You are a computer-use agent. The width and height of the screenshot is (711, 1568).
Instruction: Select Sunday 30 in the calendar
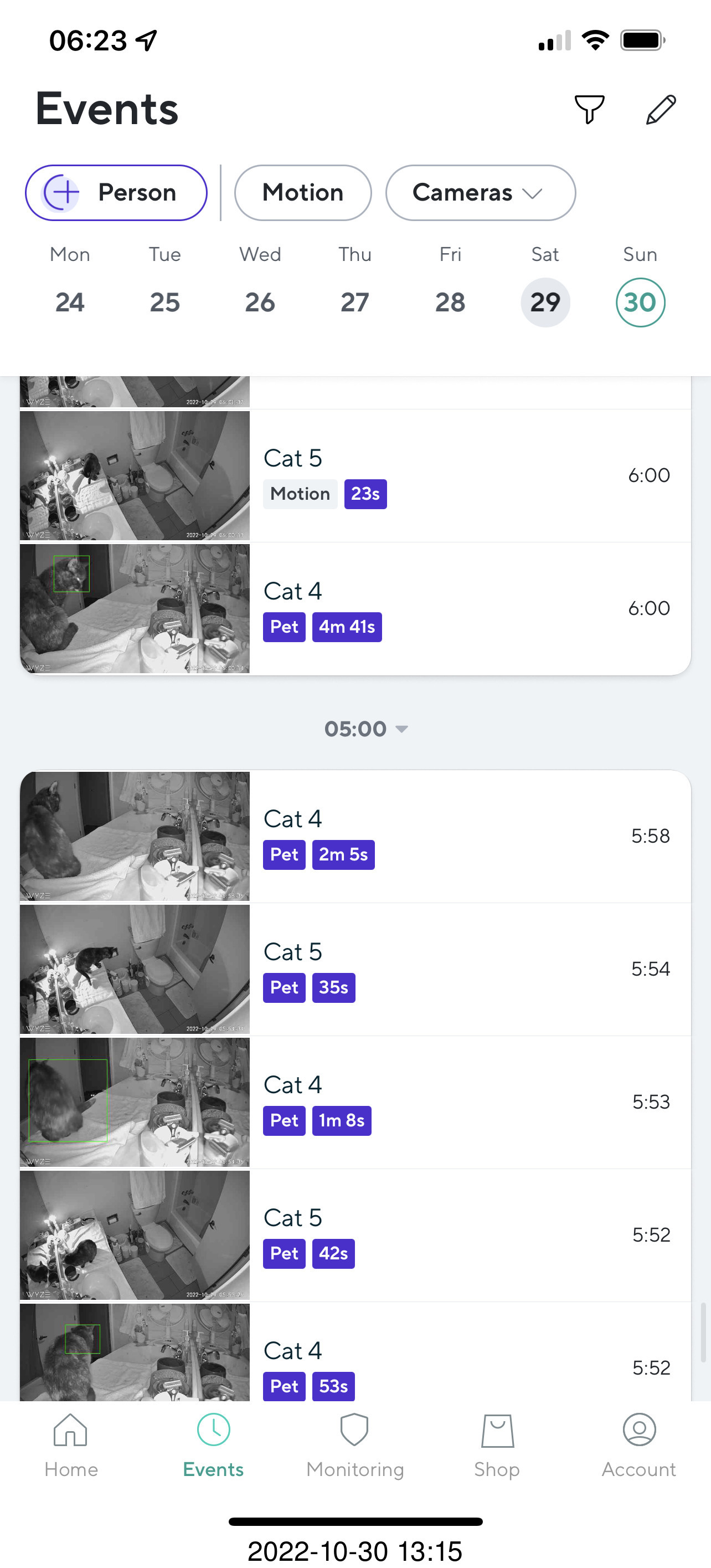(x=640, y=303)
